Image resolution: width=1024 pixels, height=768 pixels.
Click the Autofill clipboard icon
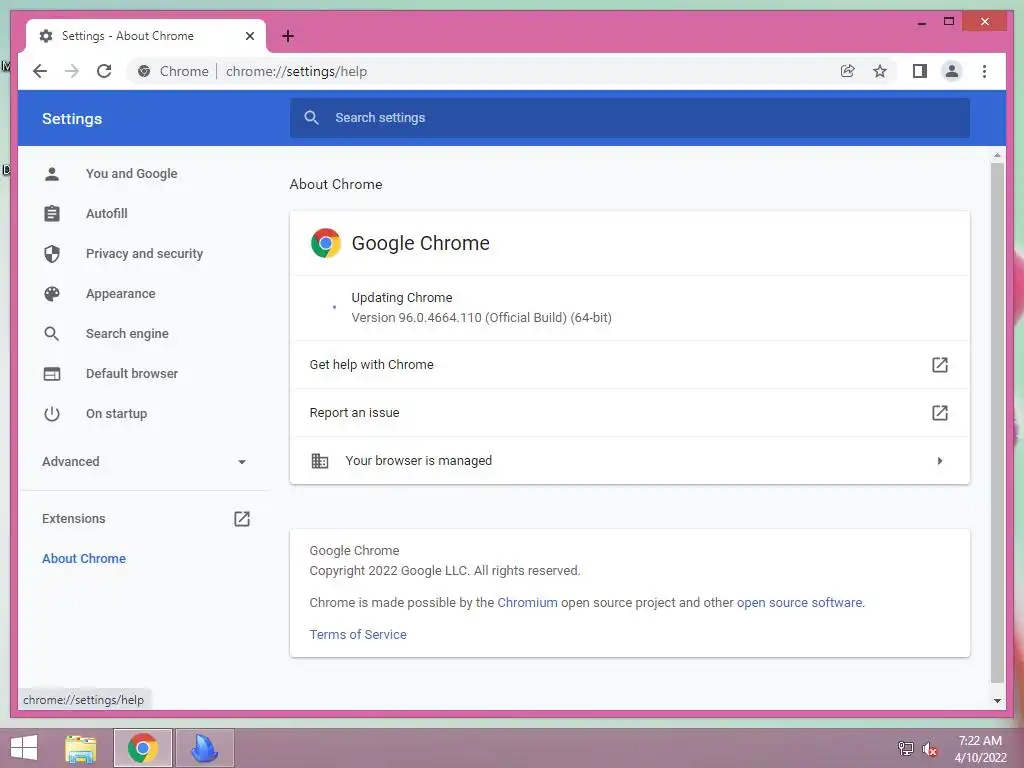click(x=52, y=214)
